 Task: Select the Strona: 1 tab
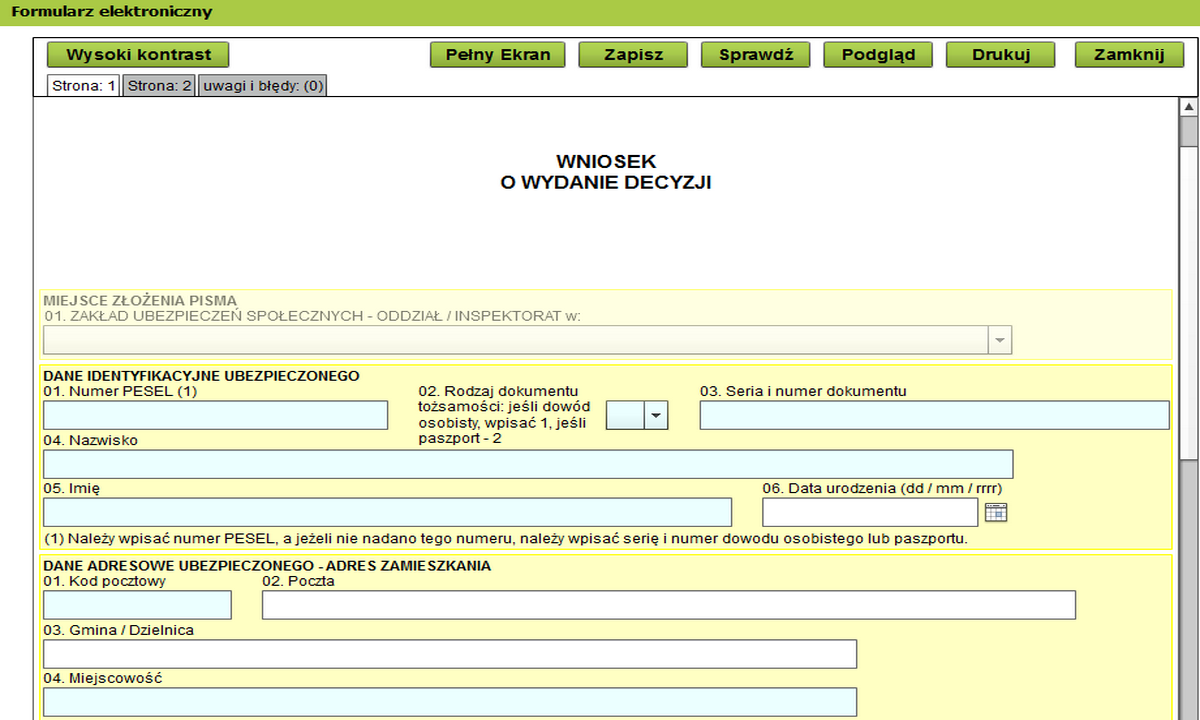(x=84, y=86)
